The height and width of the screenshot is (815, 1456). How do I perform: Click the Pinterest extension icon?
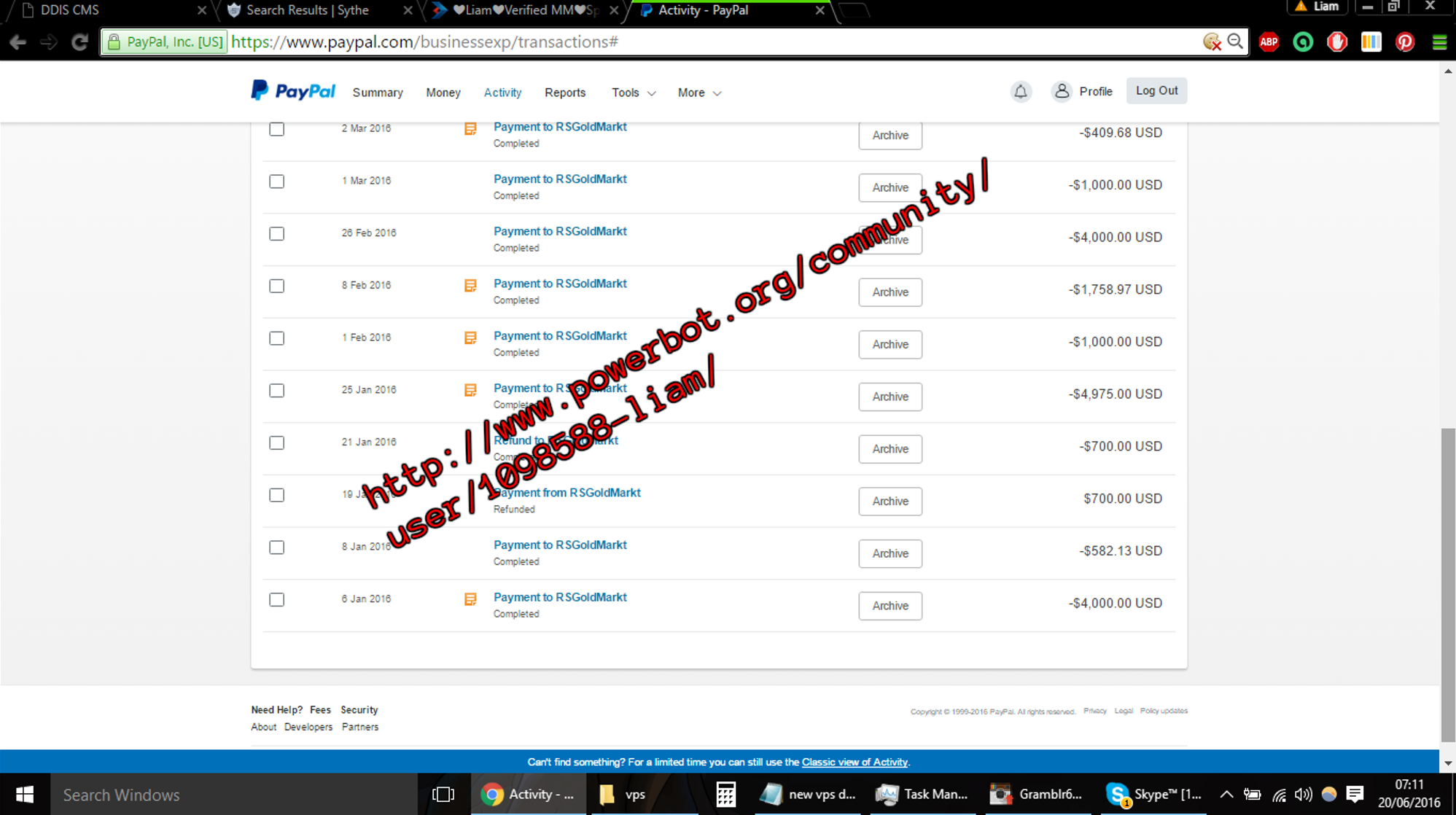(1405, 42)
